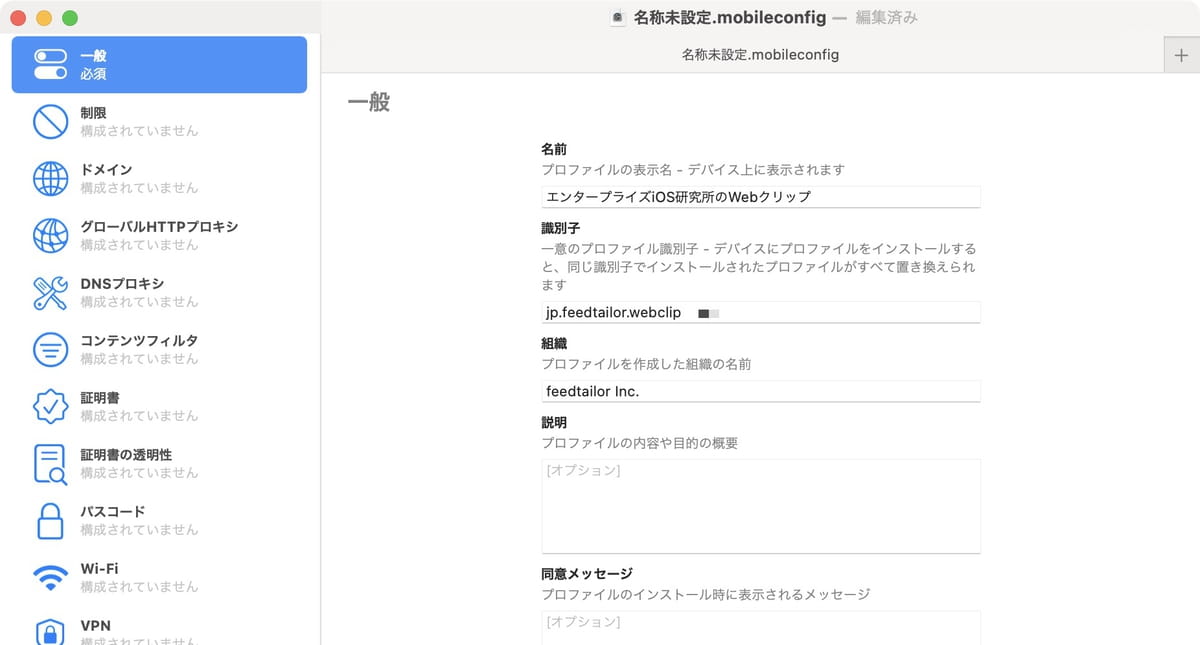The width and height of the screenshot is (1200, 645).
Task: Pick the DNSプロキシ label in sidebar
Action: (x=122, y=284)
